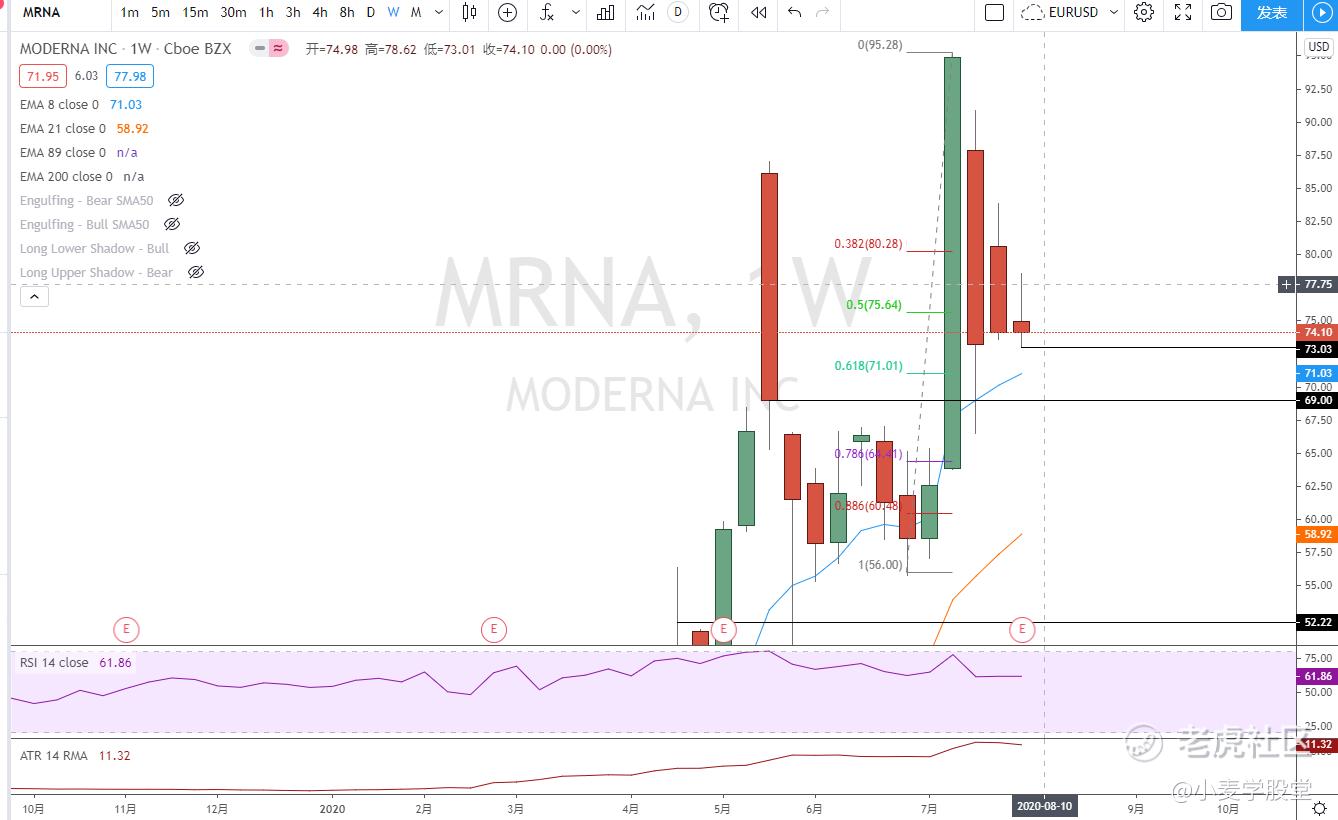Viewport: 1338px width, 820px height.
Task: Switch to the 5m timeframe
Action: tap(161, 13)
